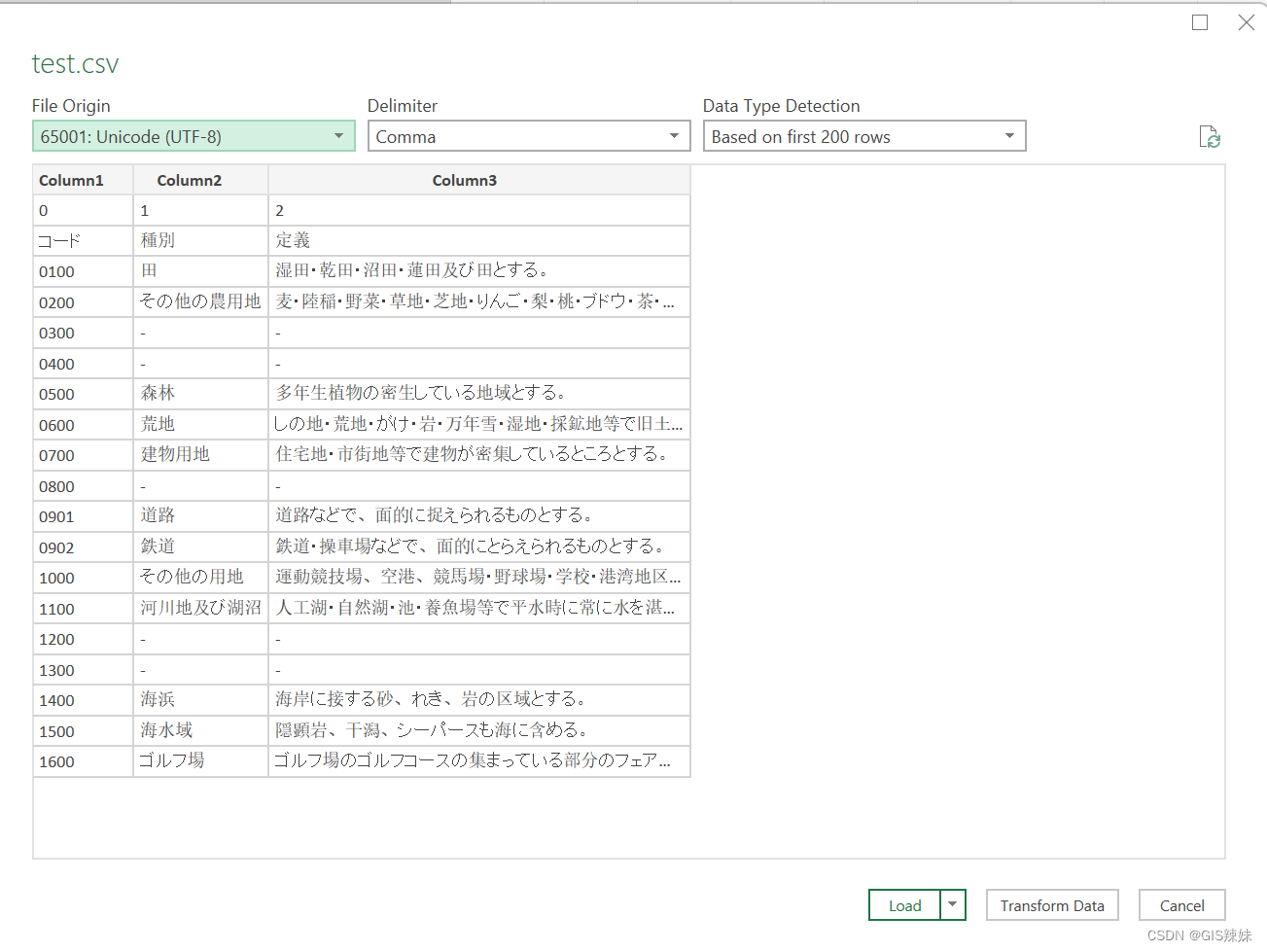The height and width of the screenshot is (952, 1267).
Task: Click the 森林 cell
Action: (200, 394)
